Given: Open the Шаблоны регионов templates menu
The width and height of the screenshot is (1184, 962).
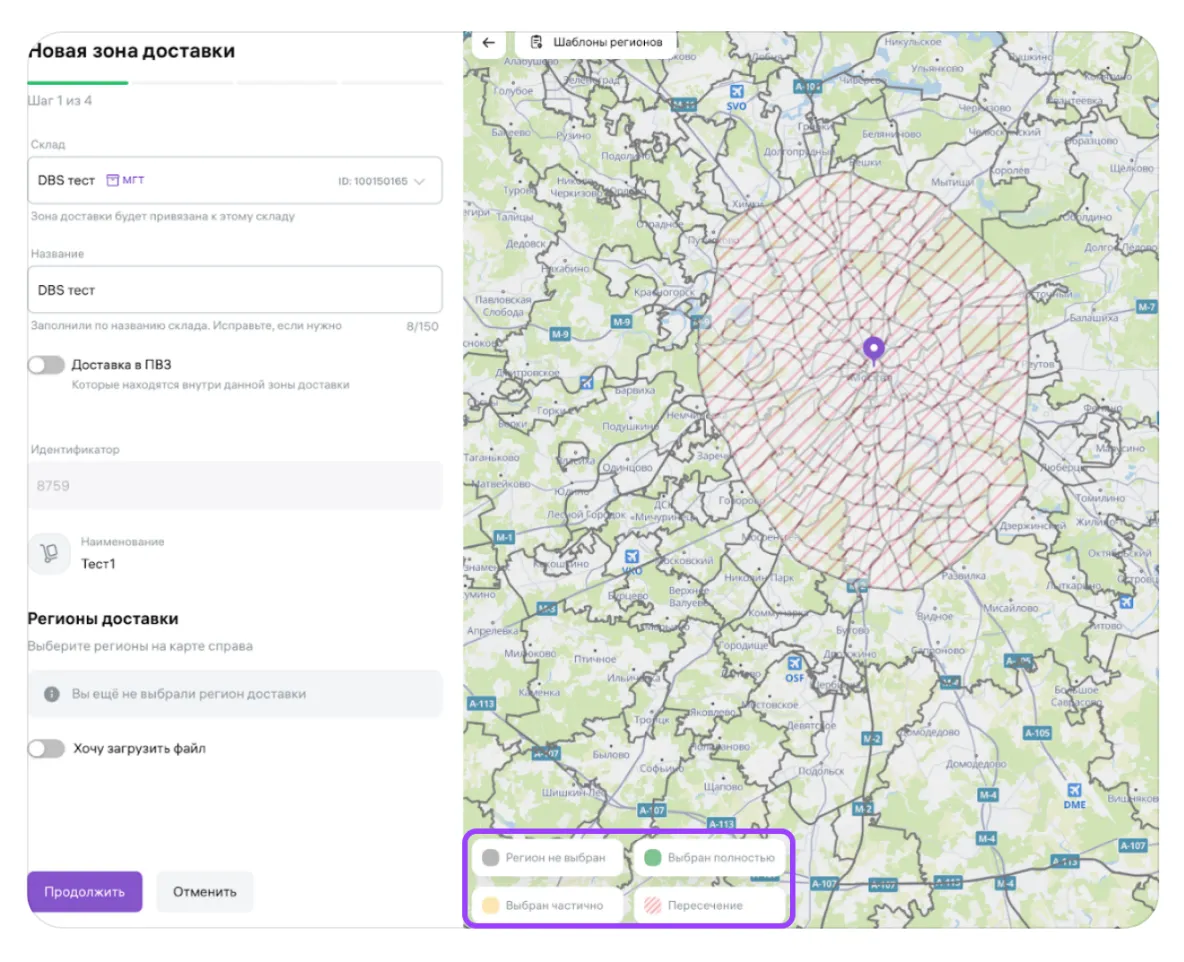Looking at the screenshot, I should 595,42.
